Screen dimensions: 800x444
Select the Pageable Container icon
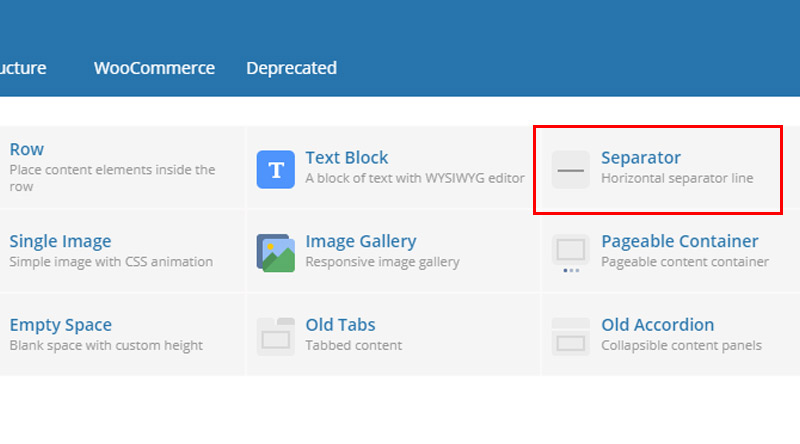coord(570,253)
